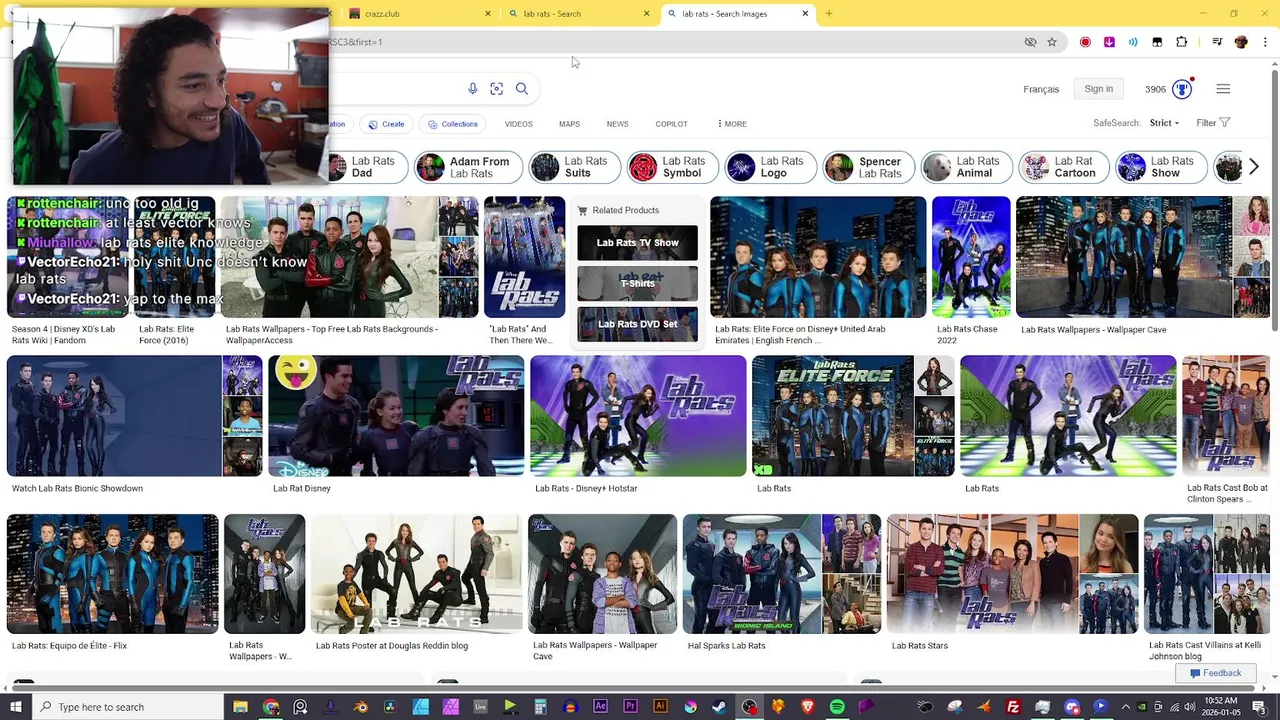Open the media controls music icon

pyautogui.click(x=1217, y=42)
